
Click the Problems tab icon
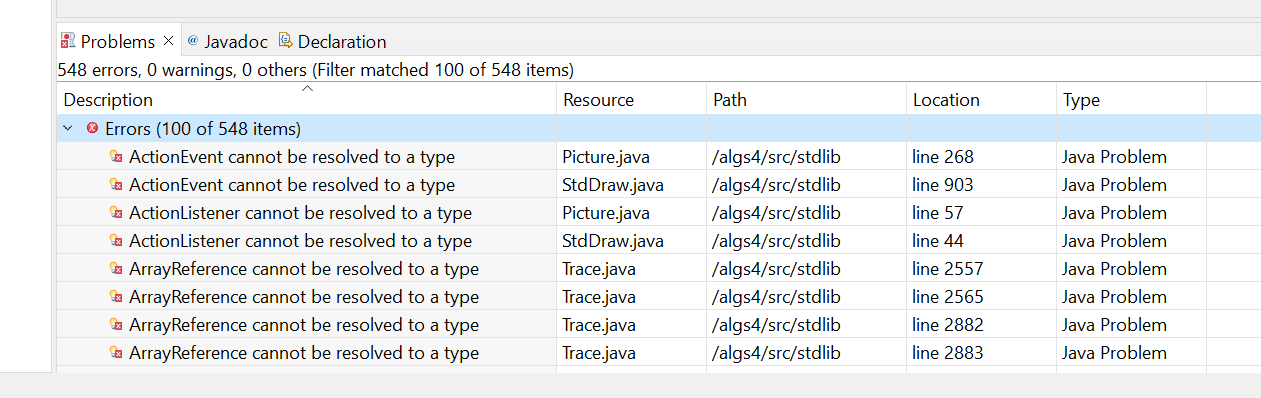pyautogui.click(x=68, y=41)
